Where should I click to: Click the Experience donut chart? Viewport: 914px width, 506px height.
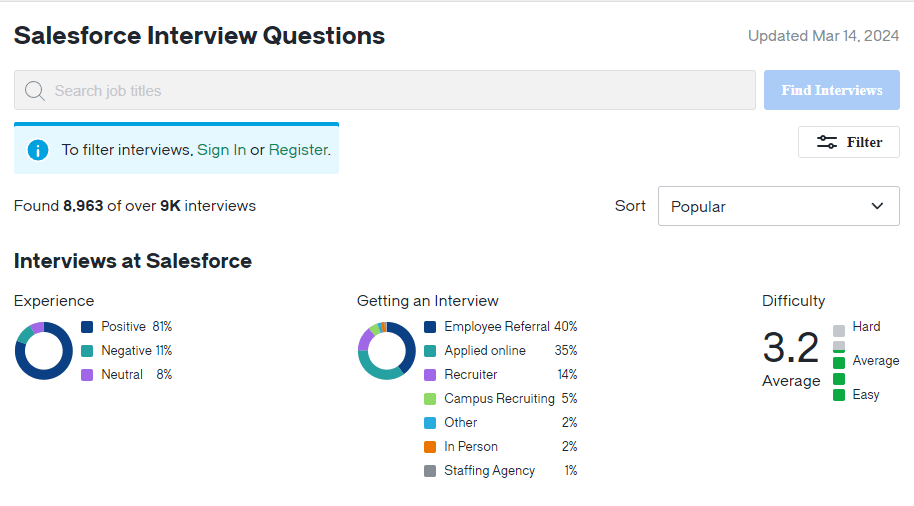[x=44, y=351]
